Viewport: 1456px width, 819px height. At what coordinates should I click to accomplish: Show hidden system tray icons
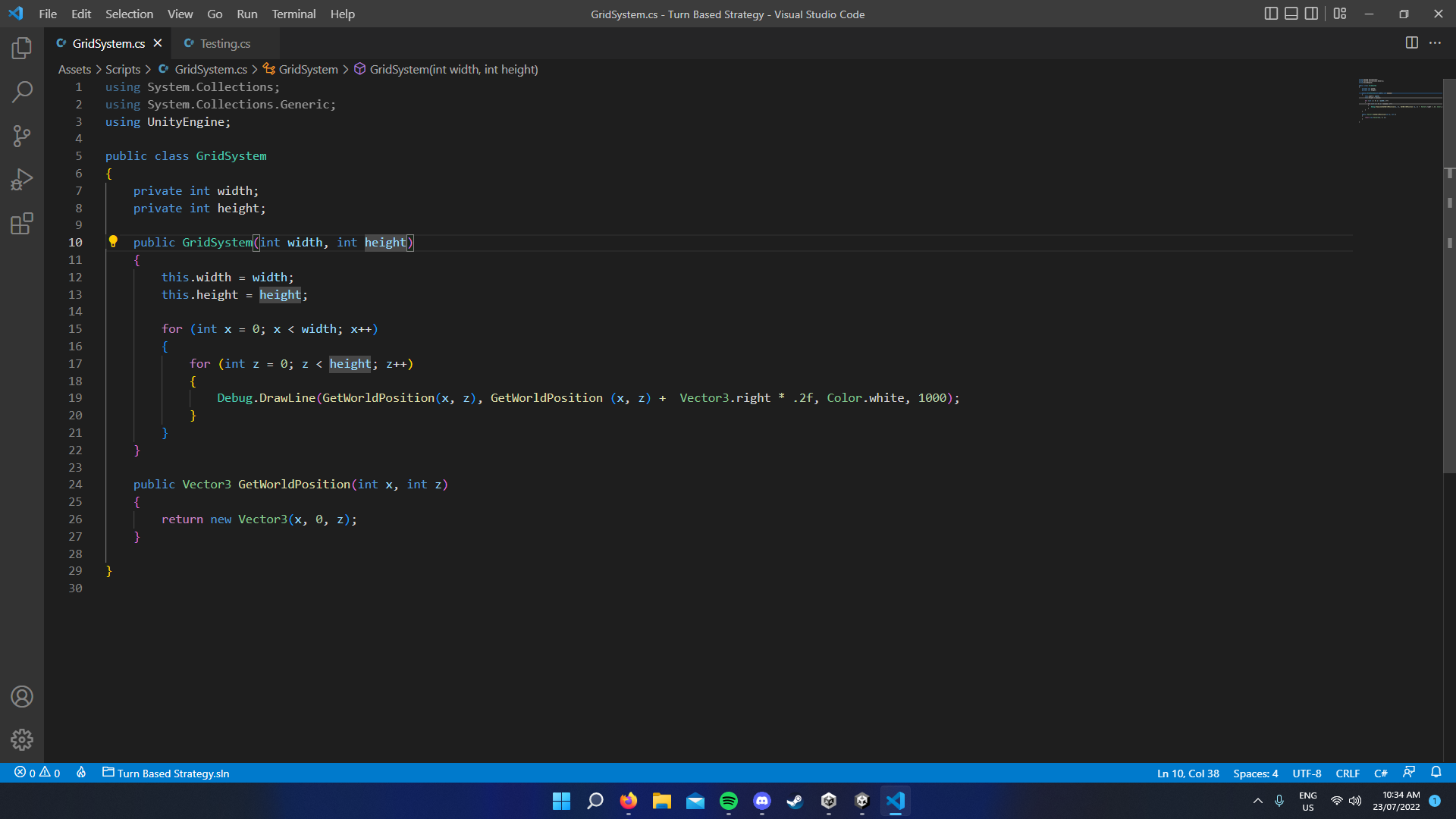1258,801
